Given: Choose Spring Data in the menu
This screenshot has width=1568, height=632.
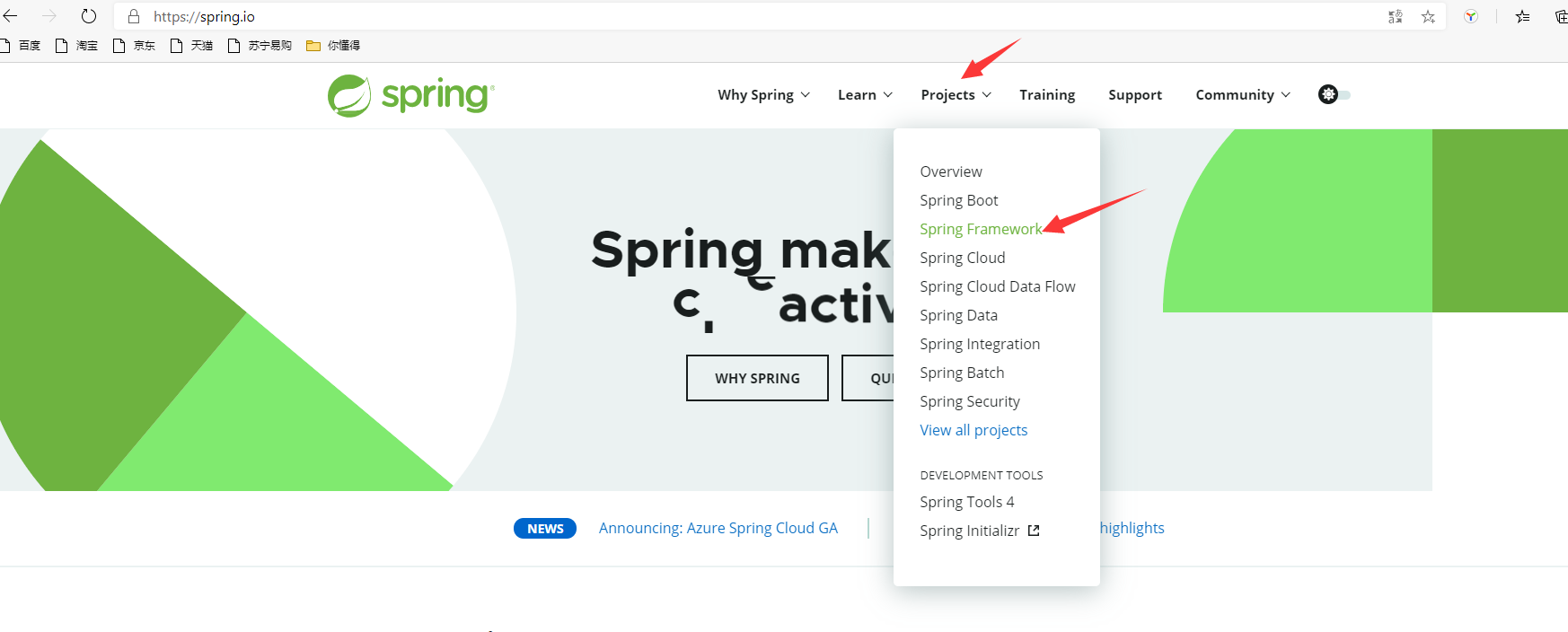Looking at the screenshot, I should point(958,315).
